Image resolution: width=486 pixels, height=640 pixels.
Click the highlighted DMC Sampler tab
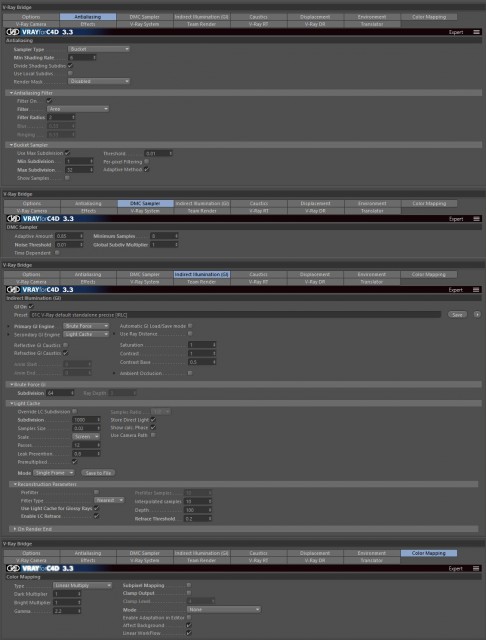point(145,203)
